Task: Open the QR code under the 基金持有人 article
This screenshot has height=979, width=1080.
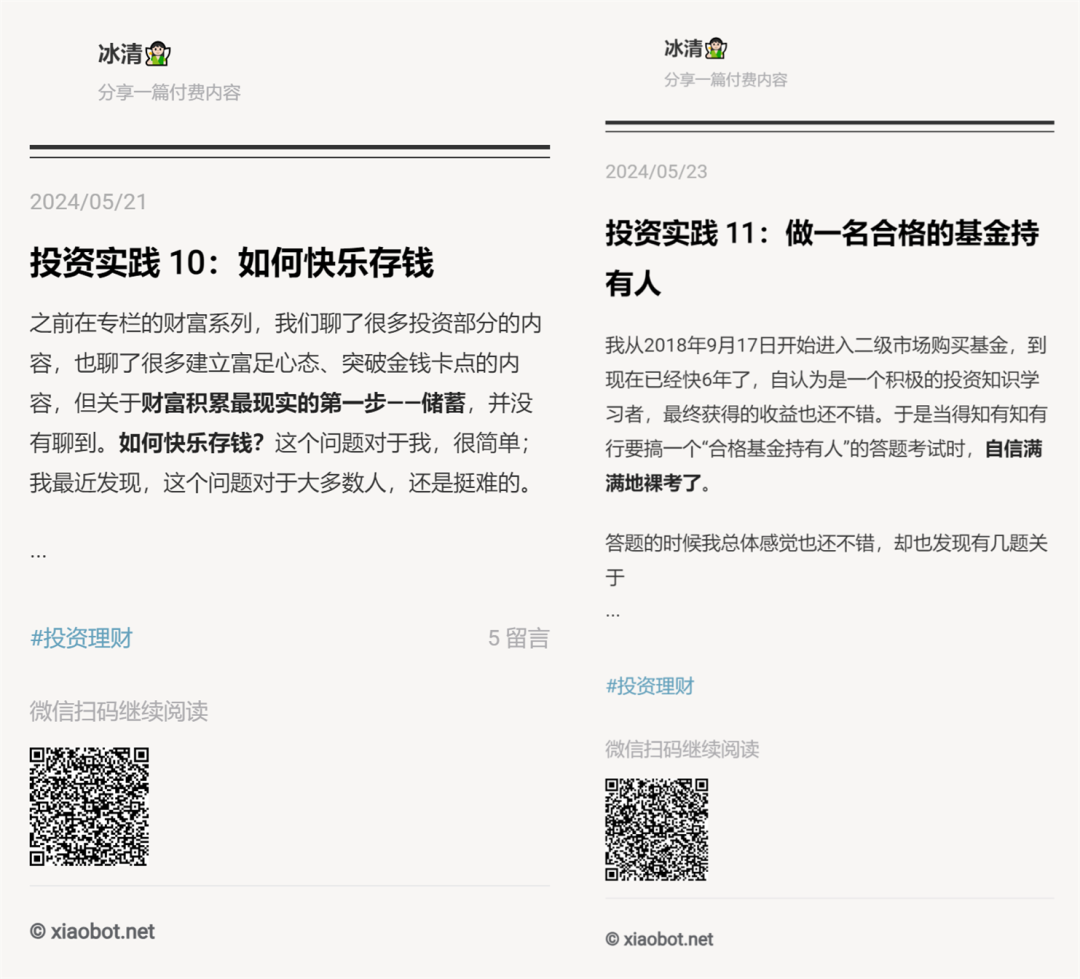Action: click(656, 829)
